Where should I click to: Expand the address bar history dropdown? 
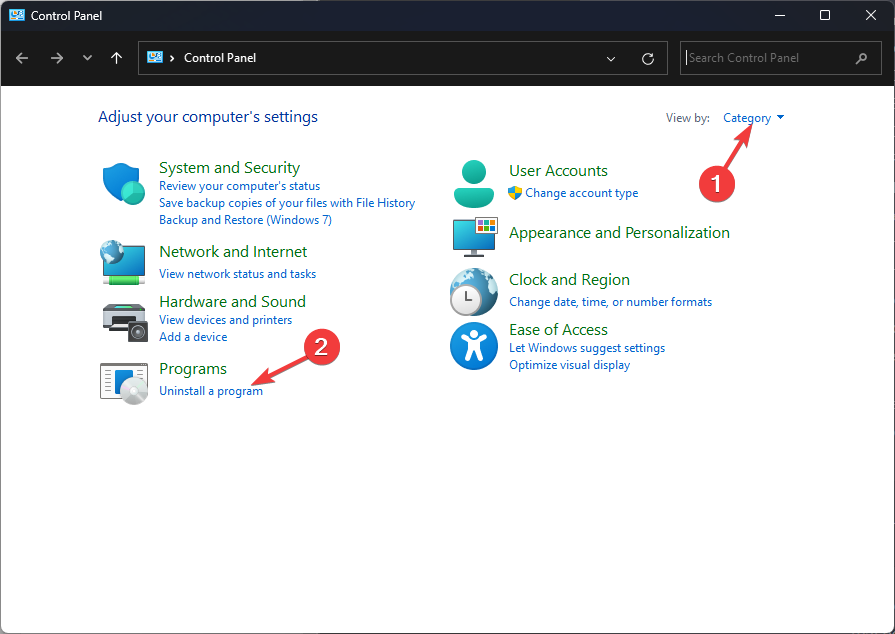611,59
